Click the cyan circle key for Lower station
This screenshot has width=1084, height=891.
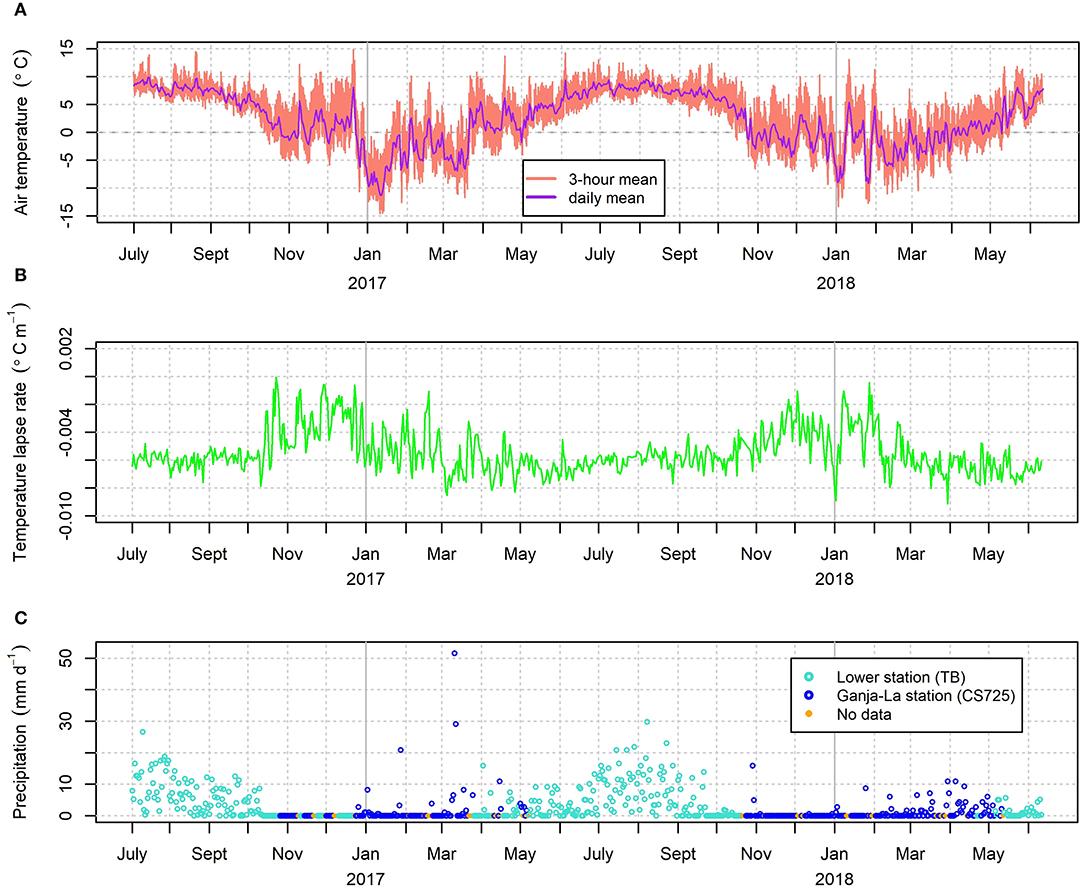coord(809,677)
